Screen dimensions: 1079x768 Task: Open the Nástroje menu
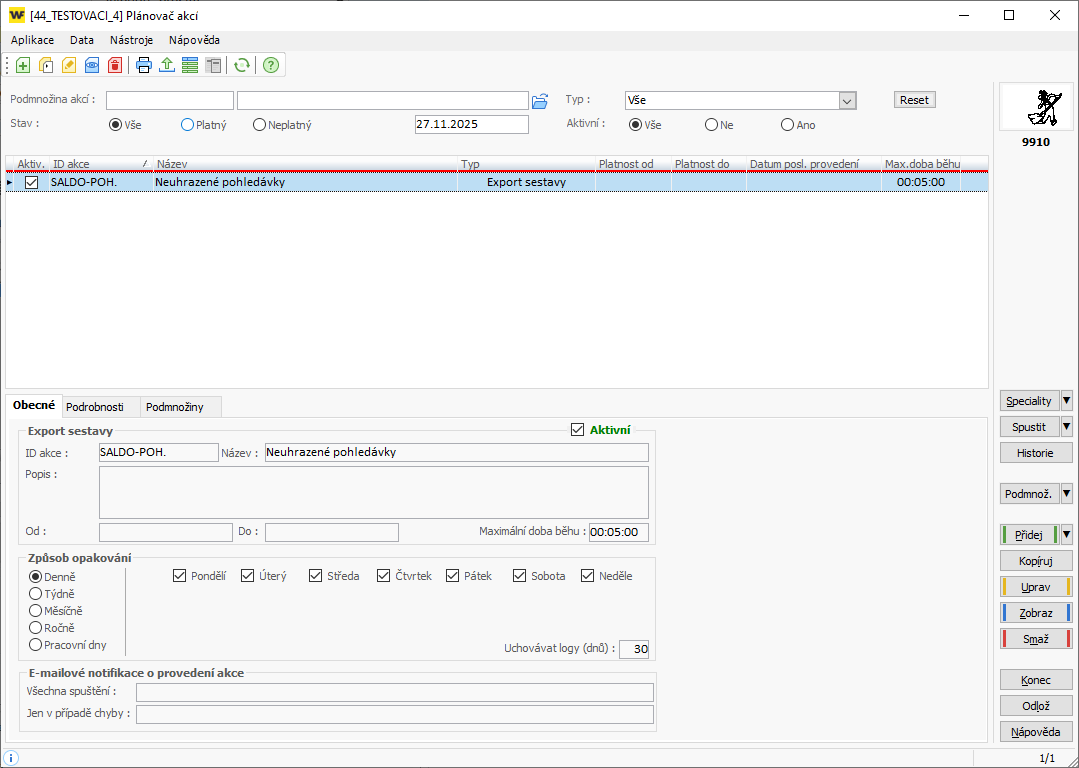pos(131,40)
